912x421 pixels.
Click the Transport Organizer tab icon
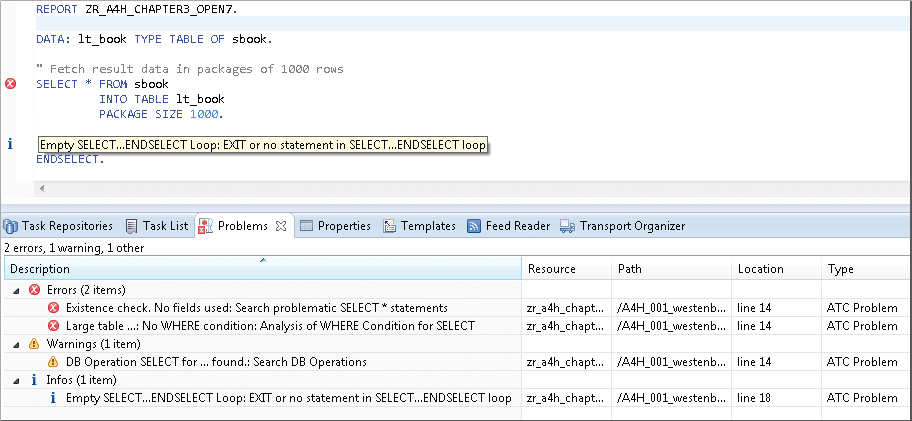(x=568, y=226)
